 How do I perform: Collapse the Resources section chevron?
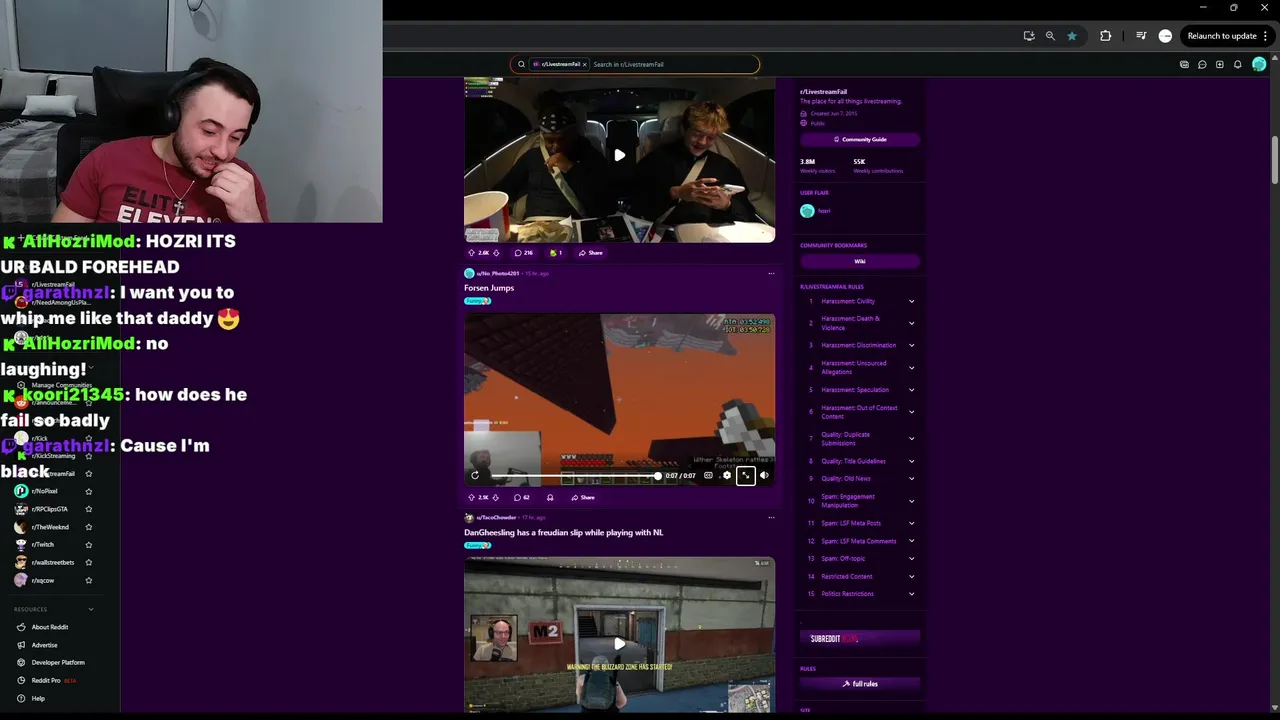pyautogui.click(x=90, y=609)
